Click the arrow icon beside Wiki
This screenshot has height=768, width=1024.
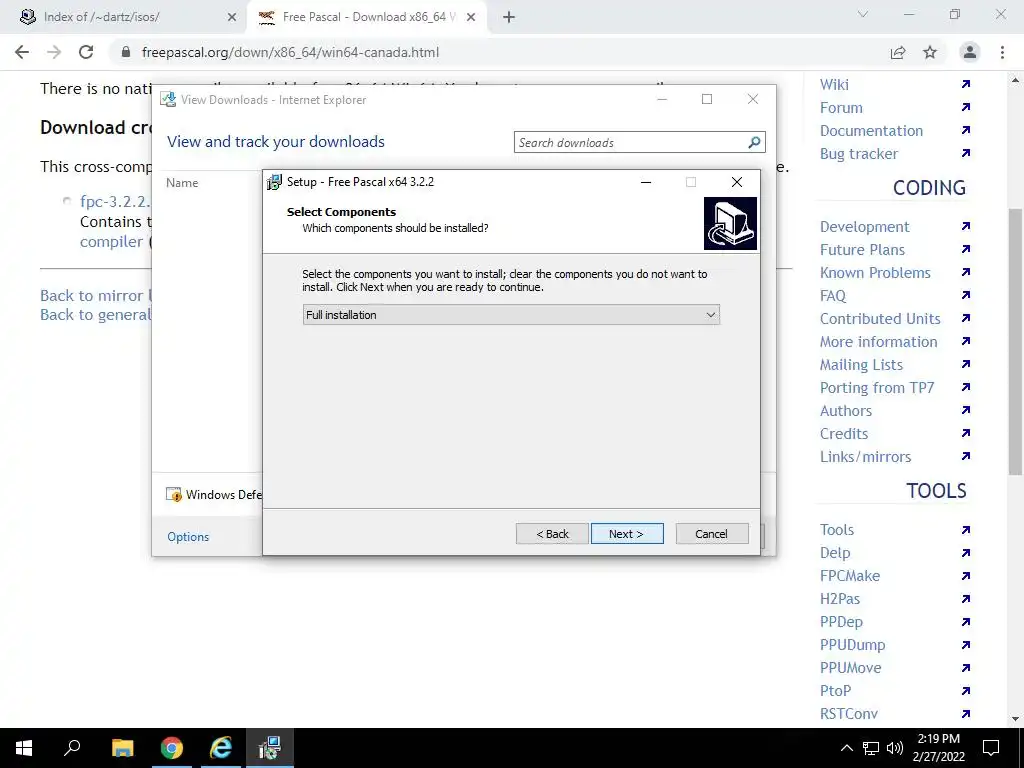pyautogui.click(x=966, y=84)
